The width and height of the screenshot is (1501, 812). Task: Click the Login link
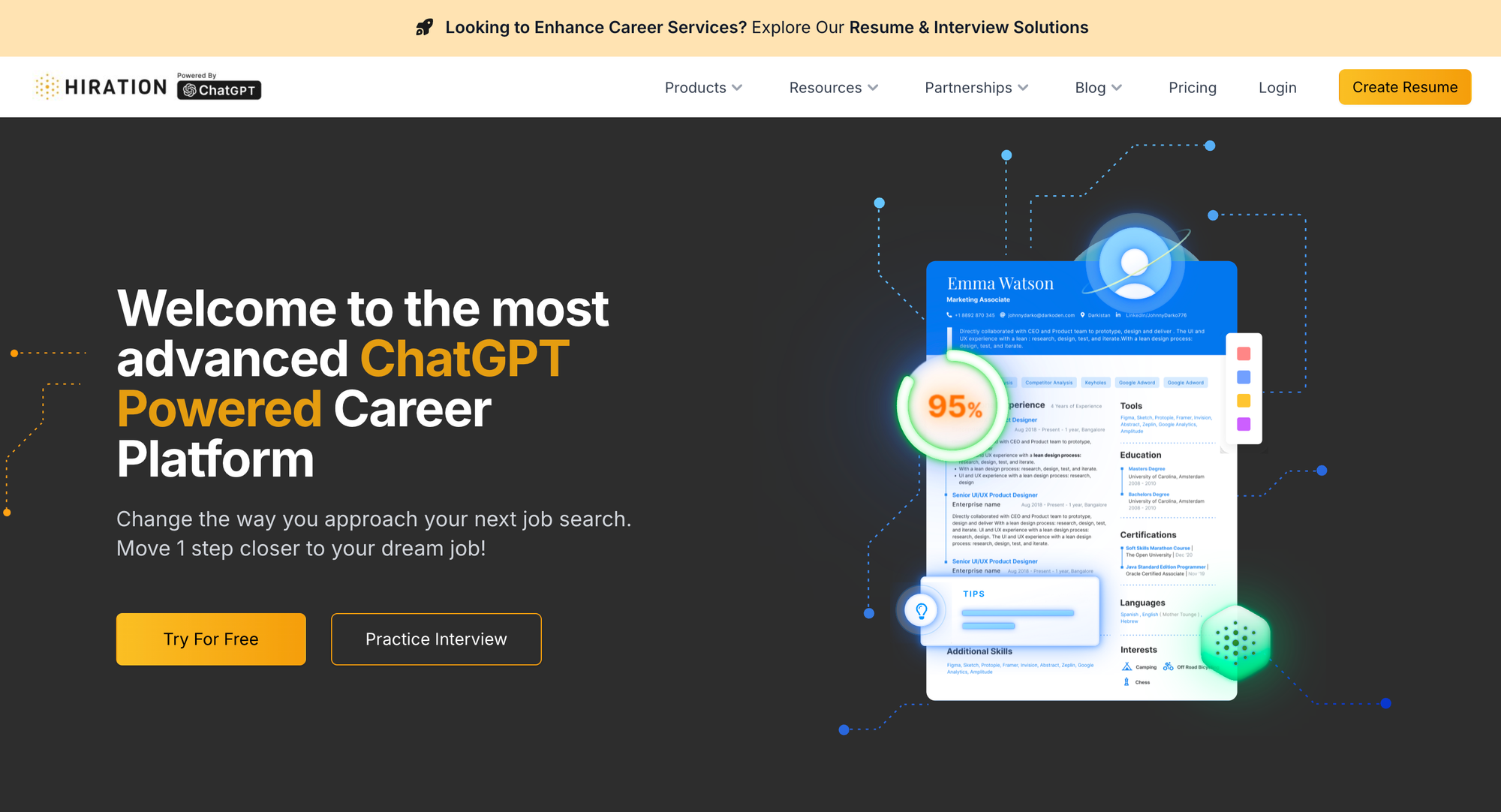(x=1277, y=88)
